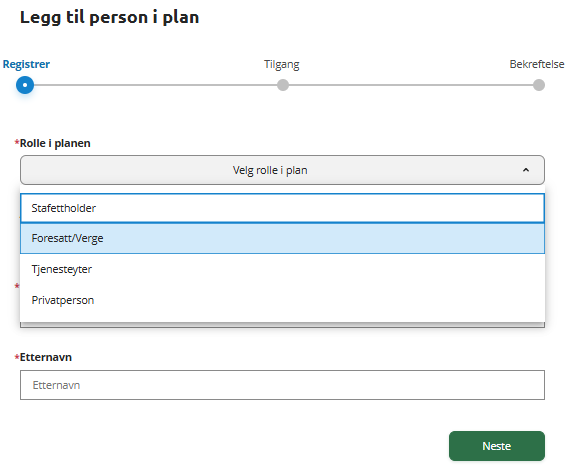Click the grey Tilgang step circle

tap(283, 85)
